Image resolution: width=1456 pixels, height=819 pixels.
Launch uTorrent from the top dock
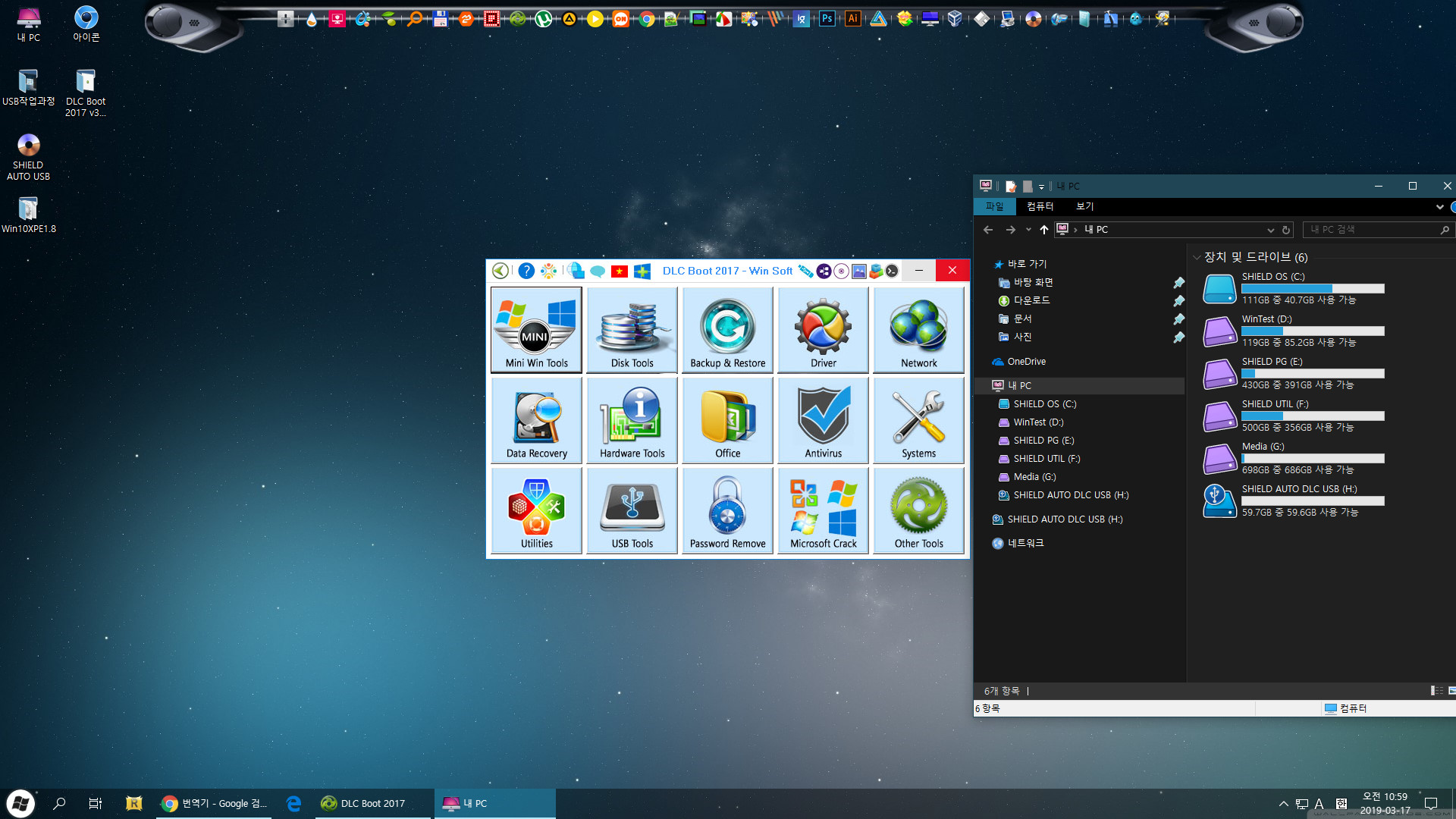coord(543,18)
